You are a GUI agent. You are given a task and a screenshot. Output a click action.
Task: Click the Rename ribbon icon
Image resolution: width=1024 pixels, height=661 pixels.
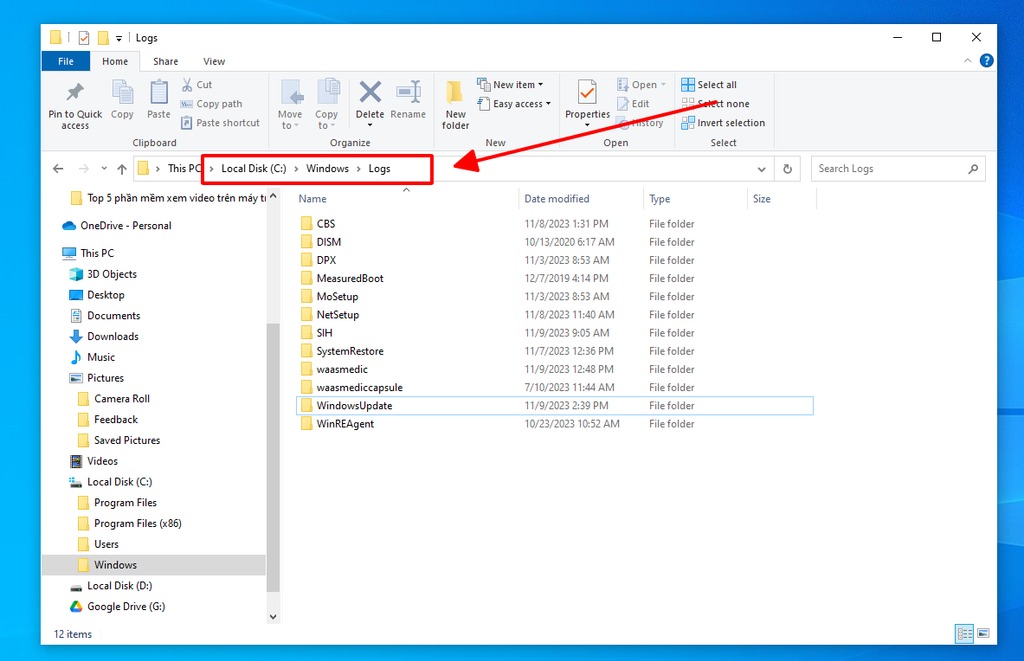408,92
